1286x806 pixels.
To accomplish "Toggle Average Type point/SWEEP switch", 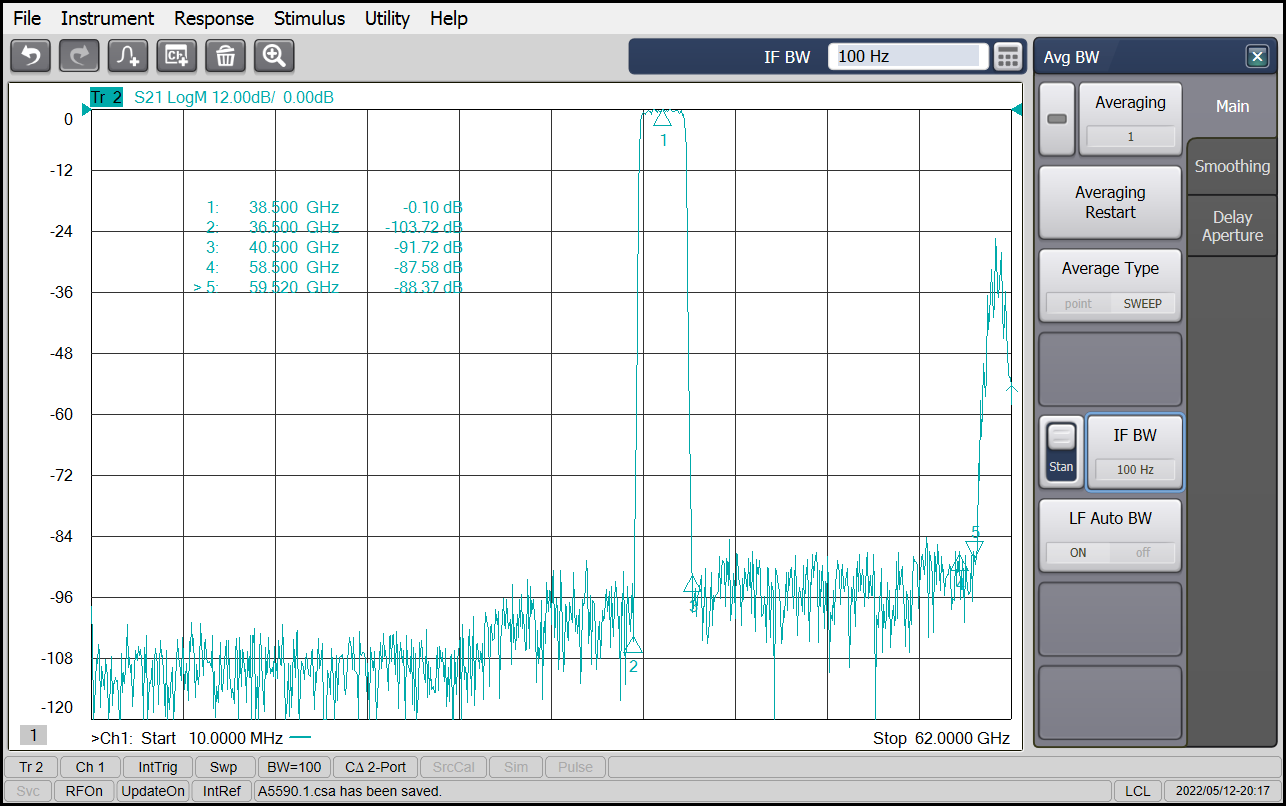I will coord(1110,303).
